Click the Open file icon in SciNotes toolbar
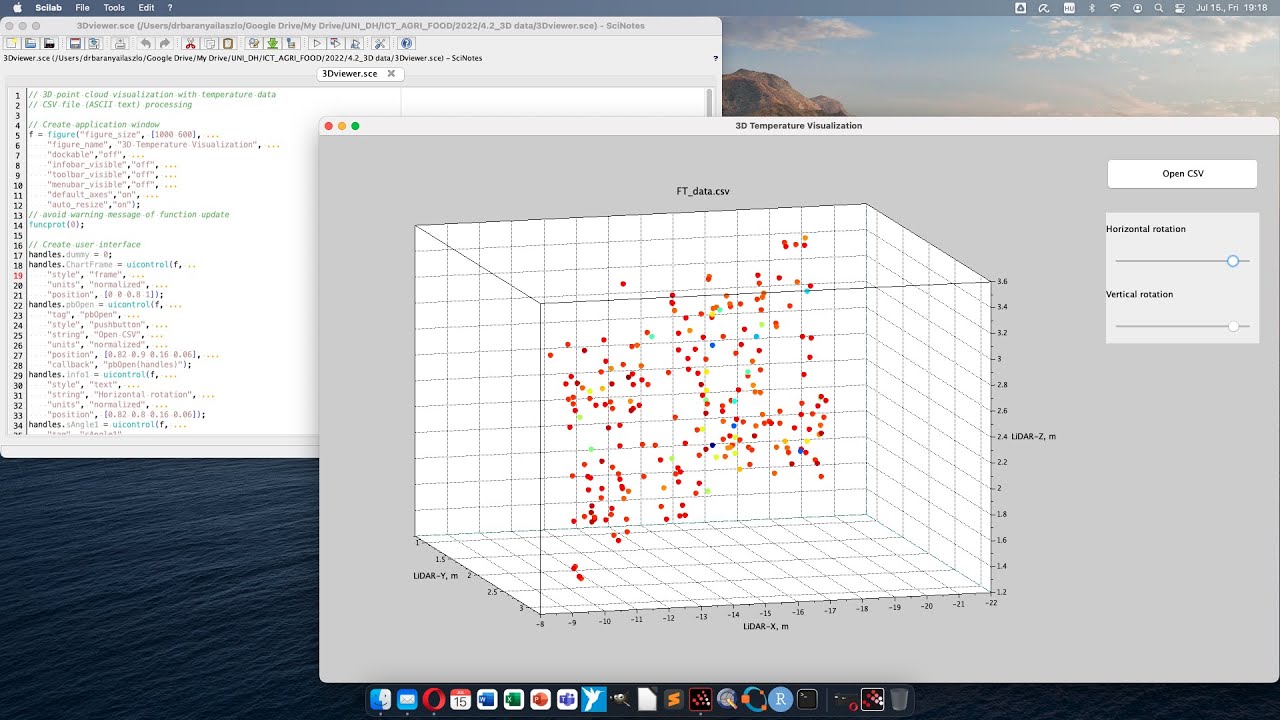Screen dimensions: 1280x720 (31, 43)
